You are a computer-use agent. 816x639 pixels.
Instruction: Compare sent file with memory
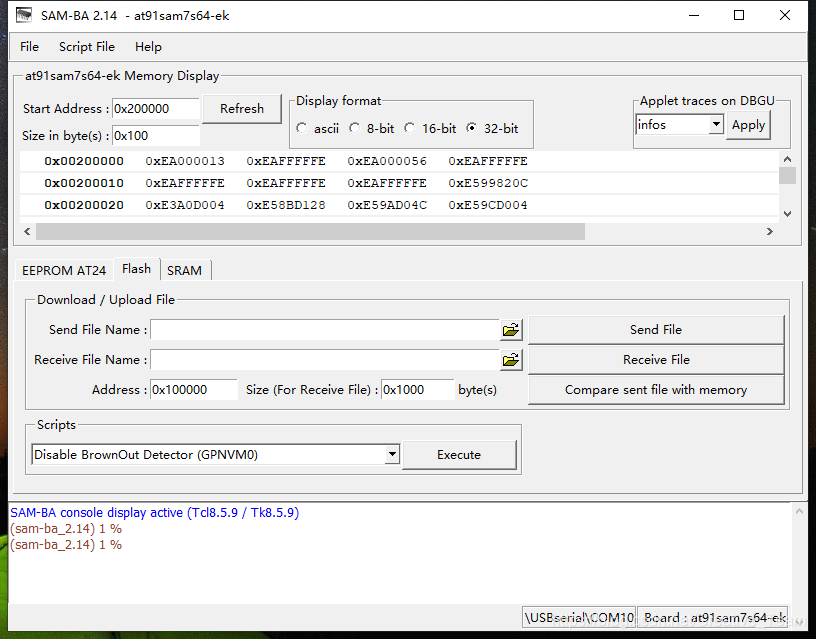click(x=656, y=390)
